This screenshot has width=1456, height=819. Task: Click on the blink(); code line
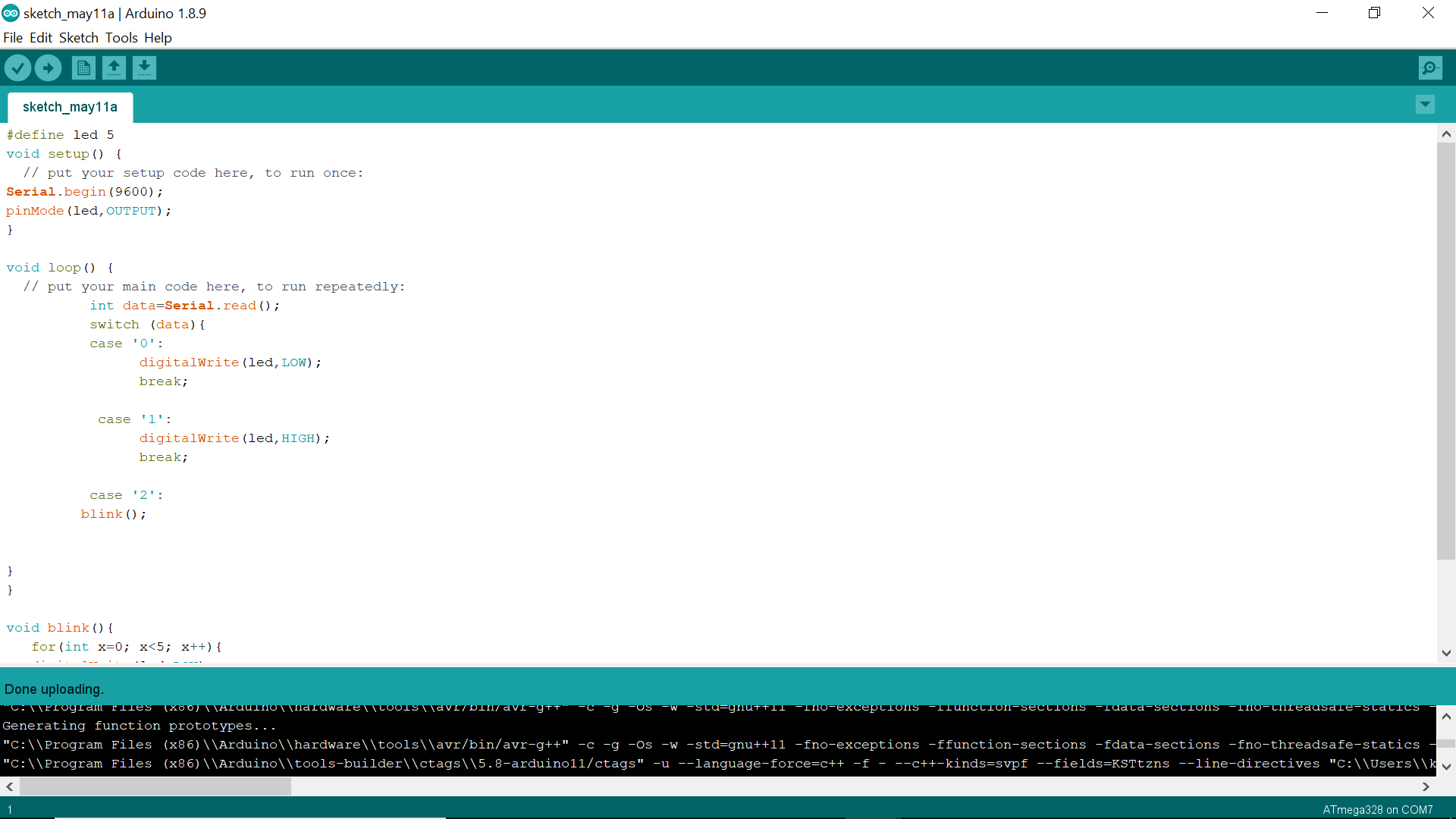[114, 514]
